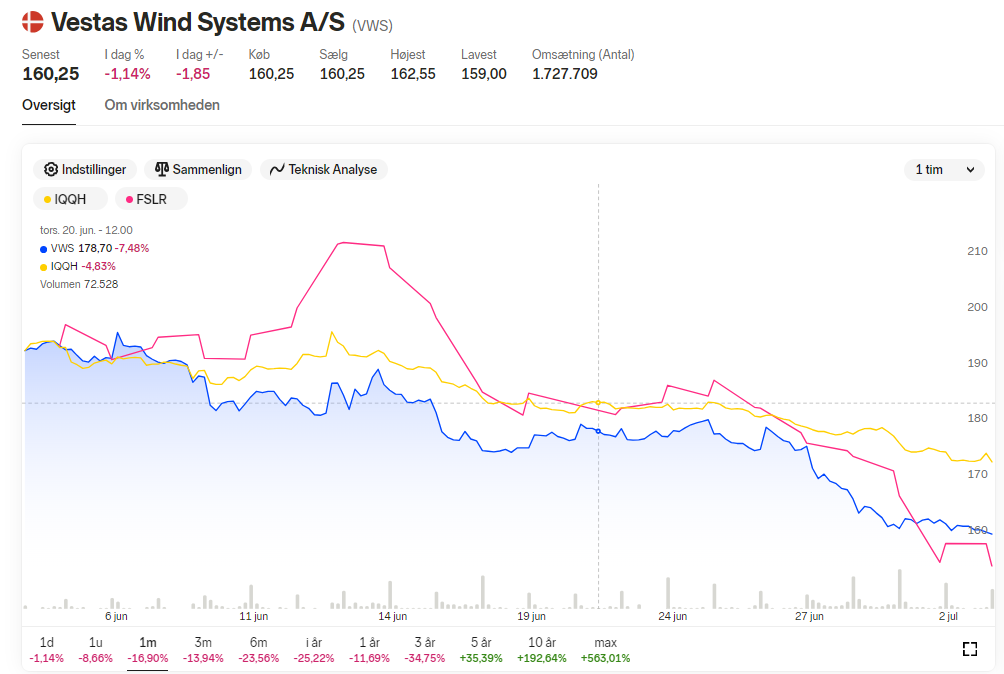Open Indstillinger gear settings
The image size is (1004, 674).
coord(85,170)
